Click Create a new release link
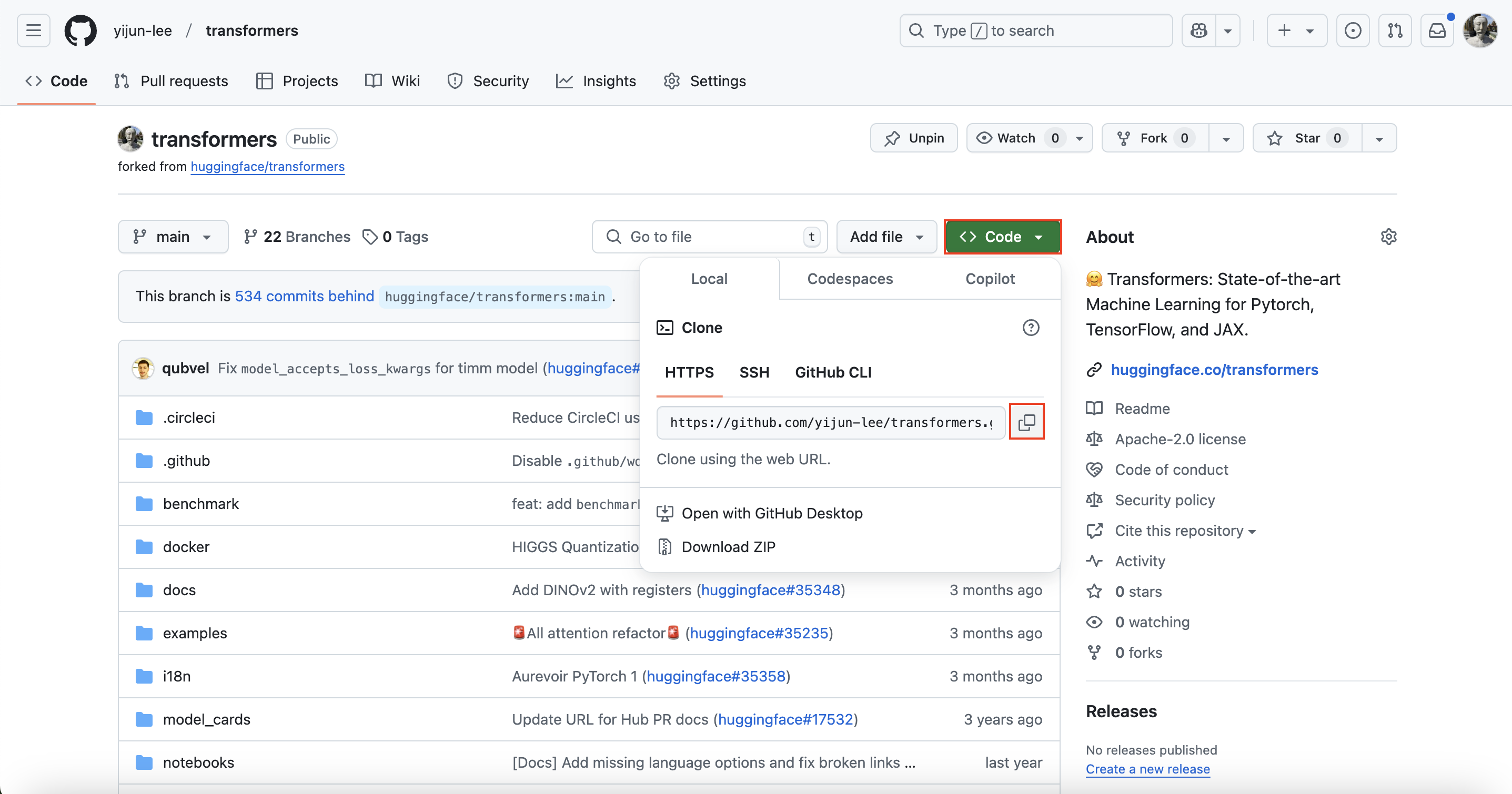The image size is (1512, 794). click(x=1147, y=769)
